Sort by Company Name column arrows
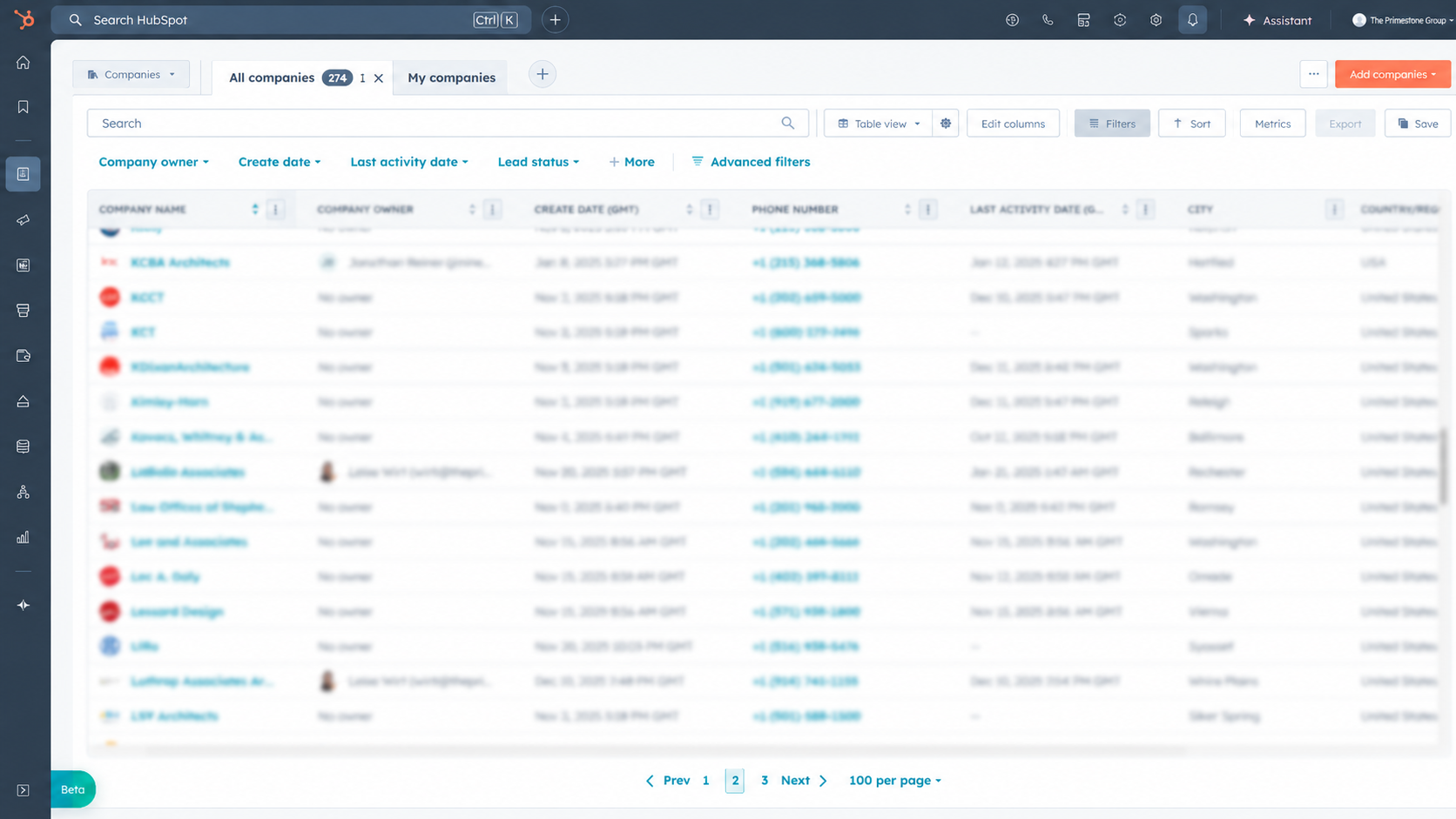Viewport: 1456px width, 819px height. (x=255, y=209)
